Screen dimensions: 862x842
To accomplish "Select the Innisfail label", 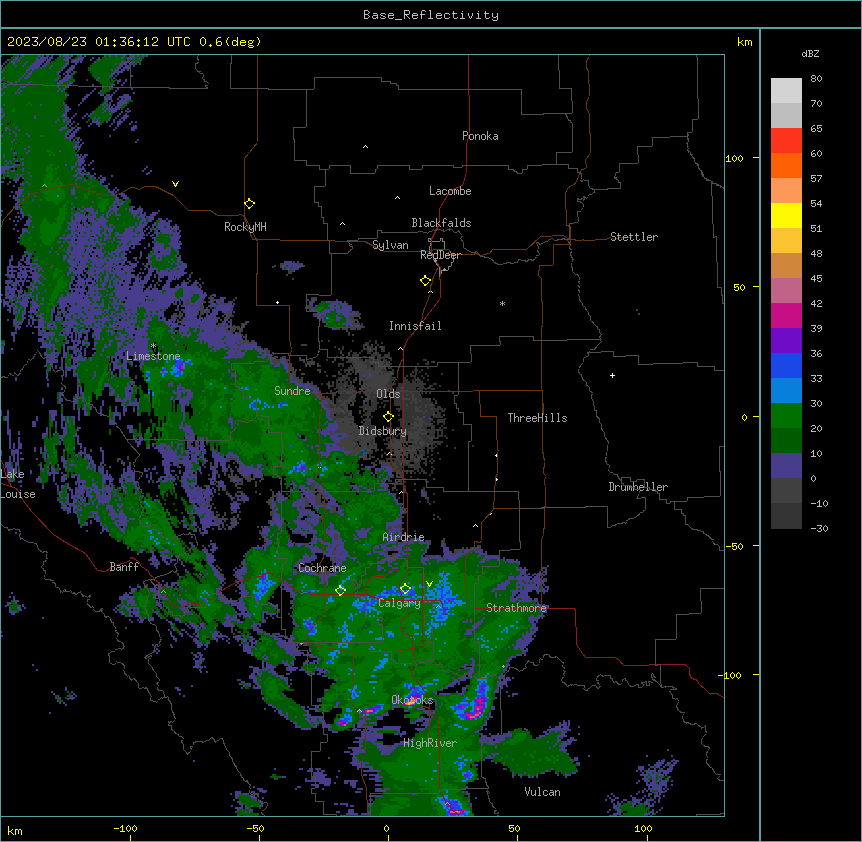I will point(415,326).
